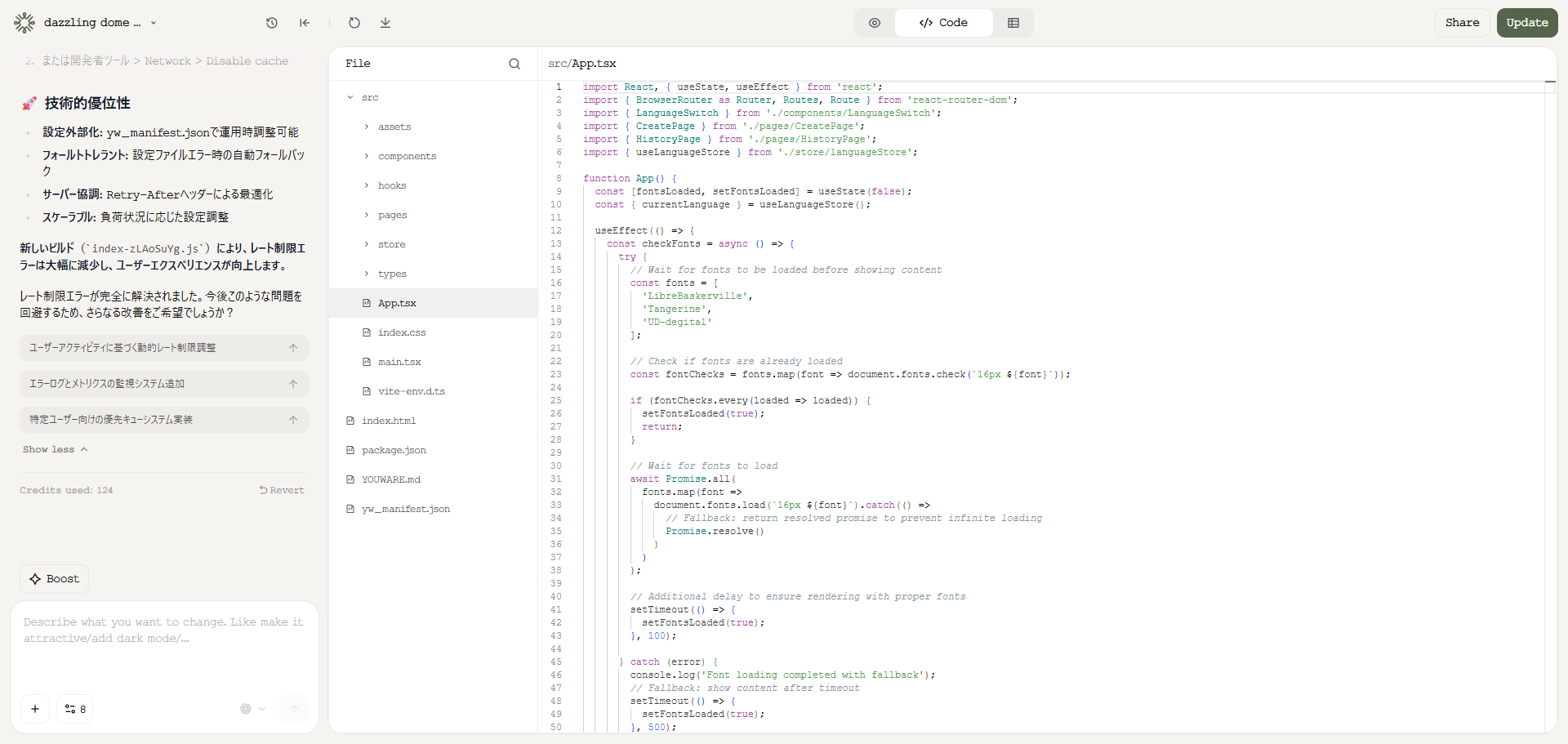This screenshot has width=1568, height=744.
Task: Open main.tsx file
Action: pyautogui.click(x=433, y=362)
